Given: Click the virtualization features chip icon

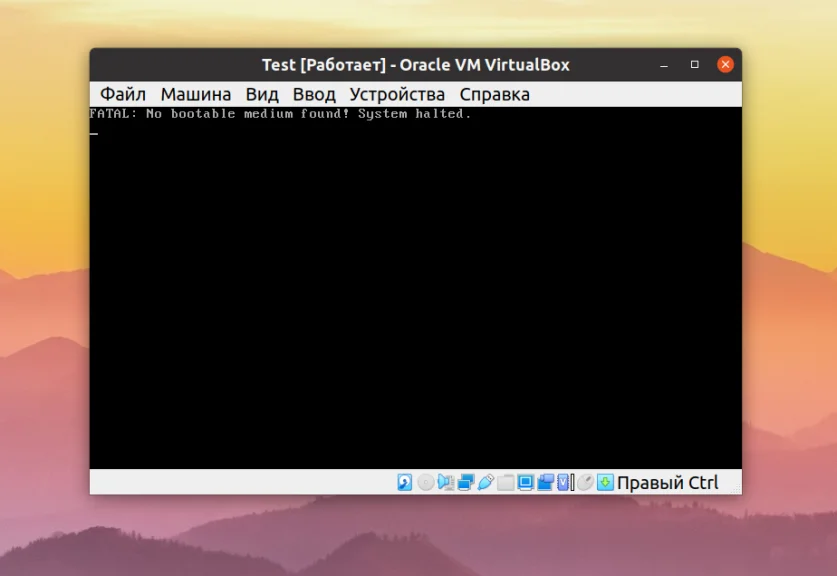Looking at the screenshot, I should (562, 482).
